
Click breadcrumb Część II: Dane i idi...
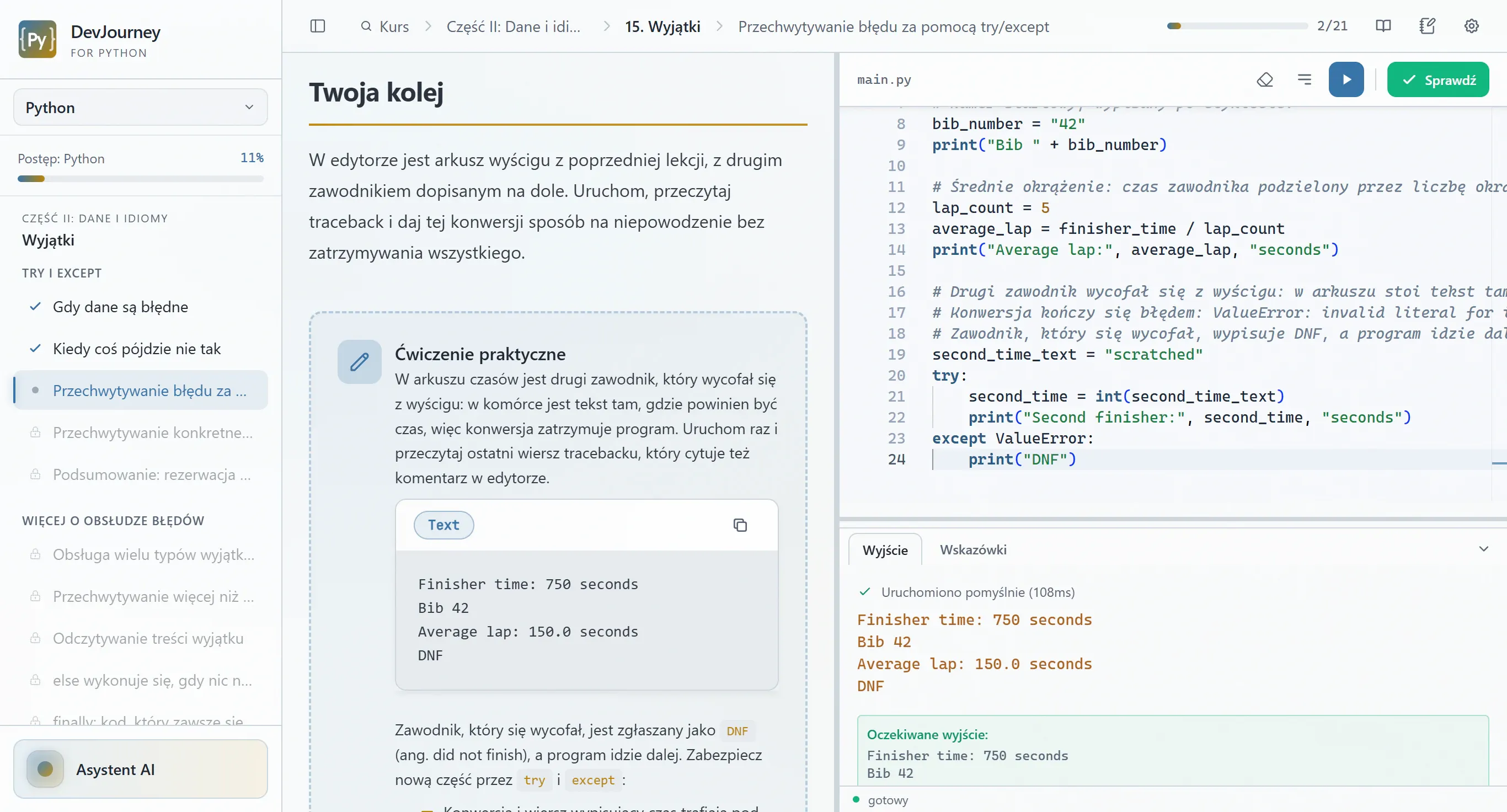(513, 26)
